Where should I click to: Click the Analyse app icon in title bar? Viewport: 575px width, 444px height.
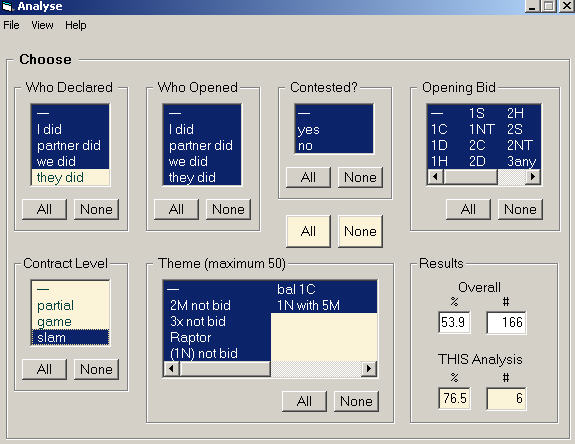click(x=7, y=6)
